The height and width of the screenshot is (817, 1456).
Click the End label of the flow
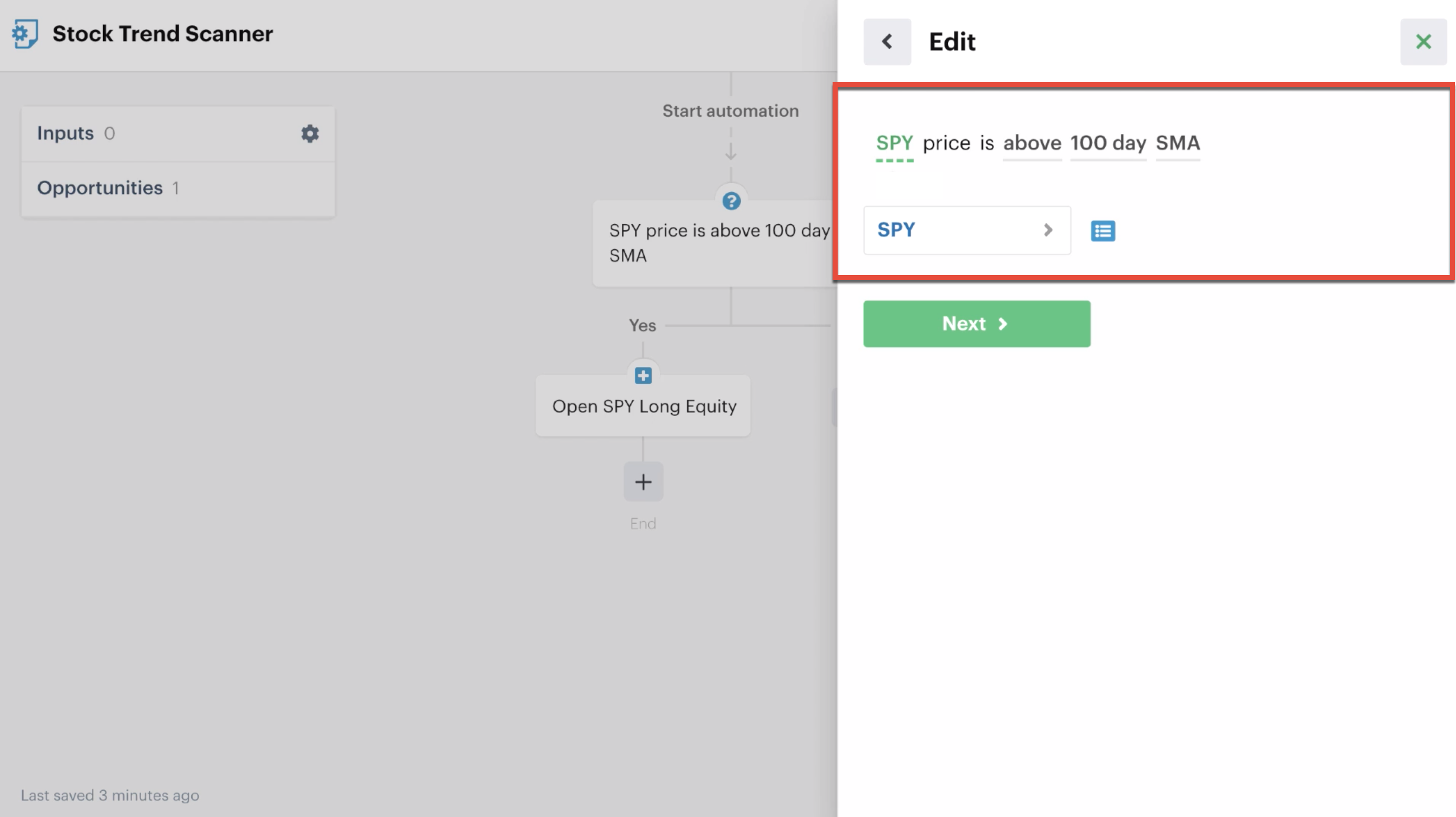[x=643, y=523]
